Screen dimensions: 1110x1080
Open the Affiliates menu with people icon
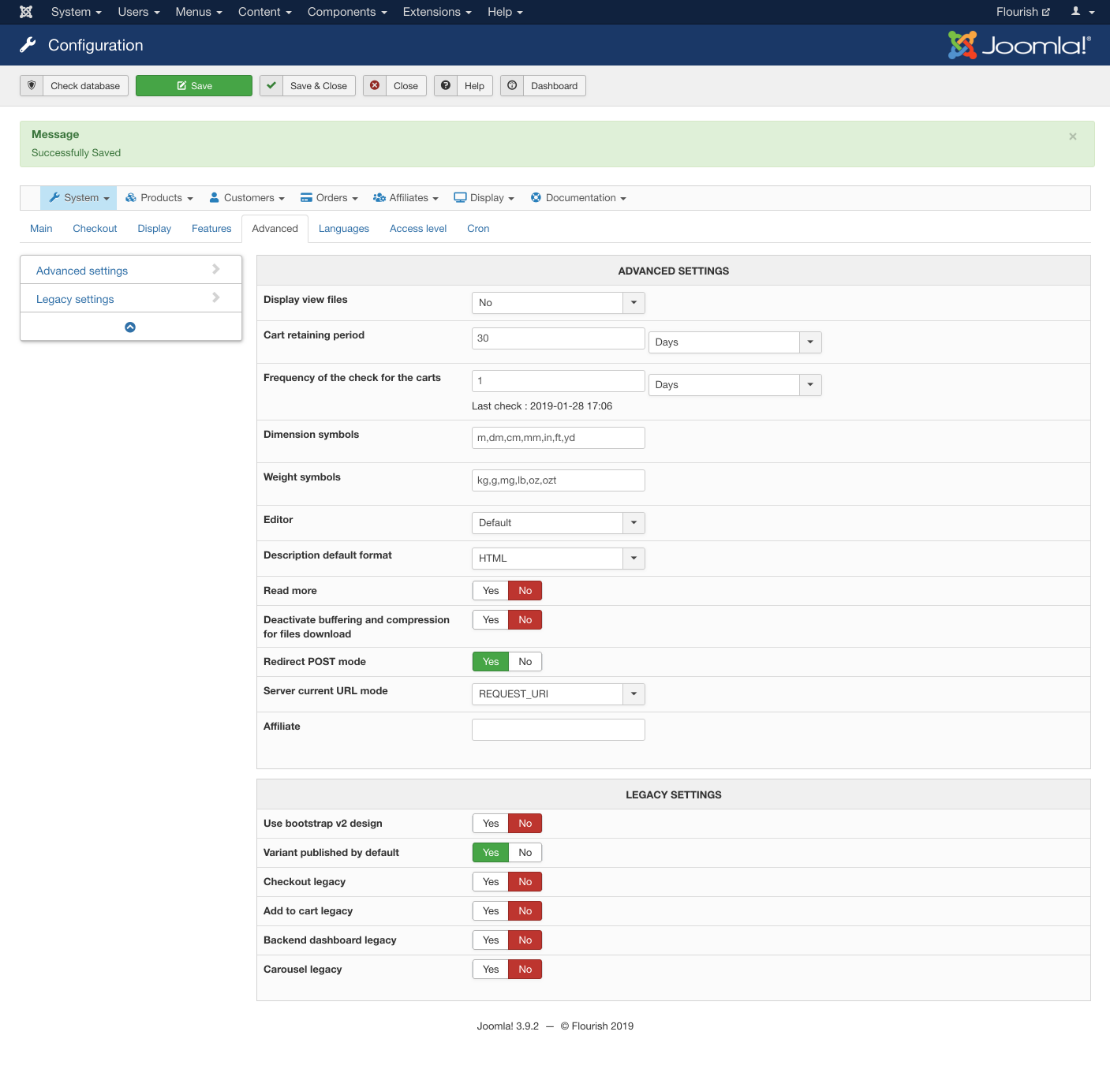point(406,198)
